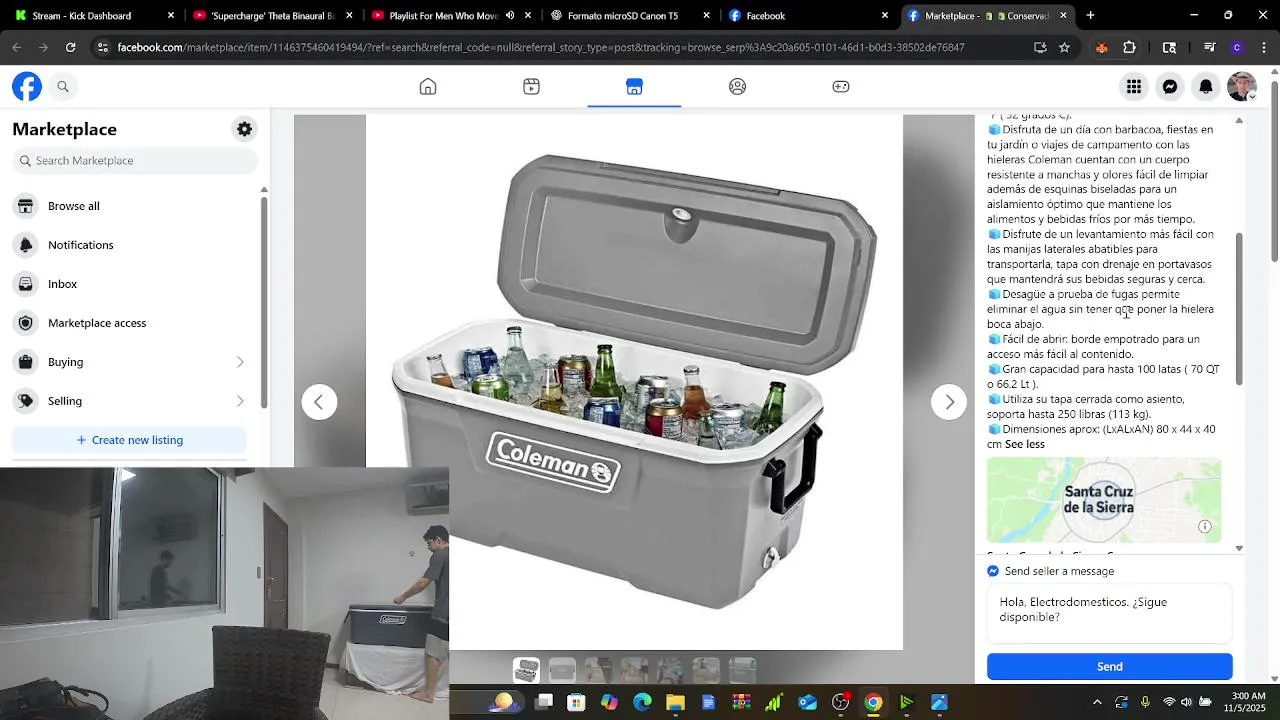Open Copilot from taskbar
Viewport: 1280px width, 720px height.
point(609,702)
